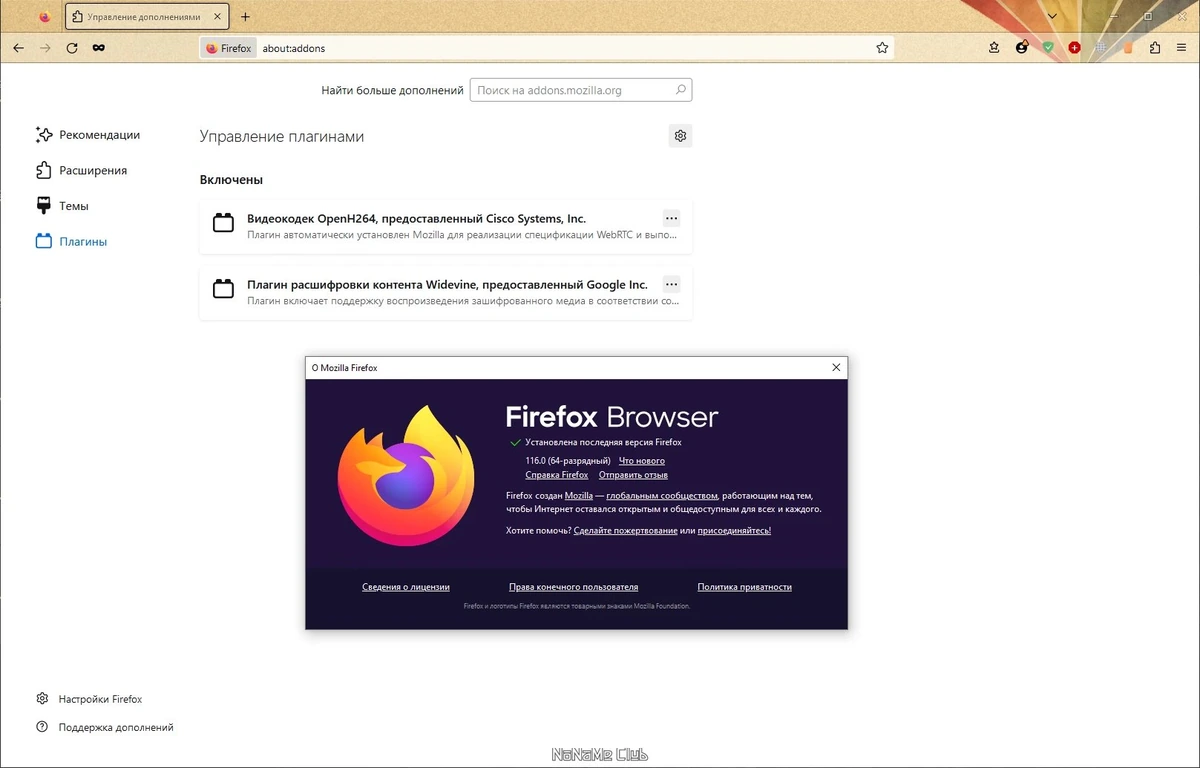Open the Widevine content decryption plugin entry

coord(446,293)
